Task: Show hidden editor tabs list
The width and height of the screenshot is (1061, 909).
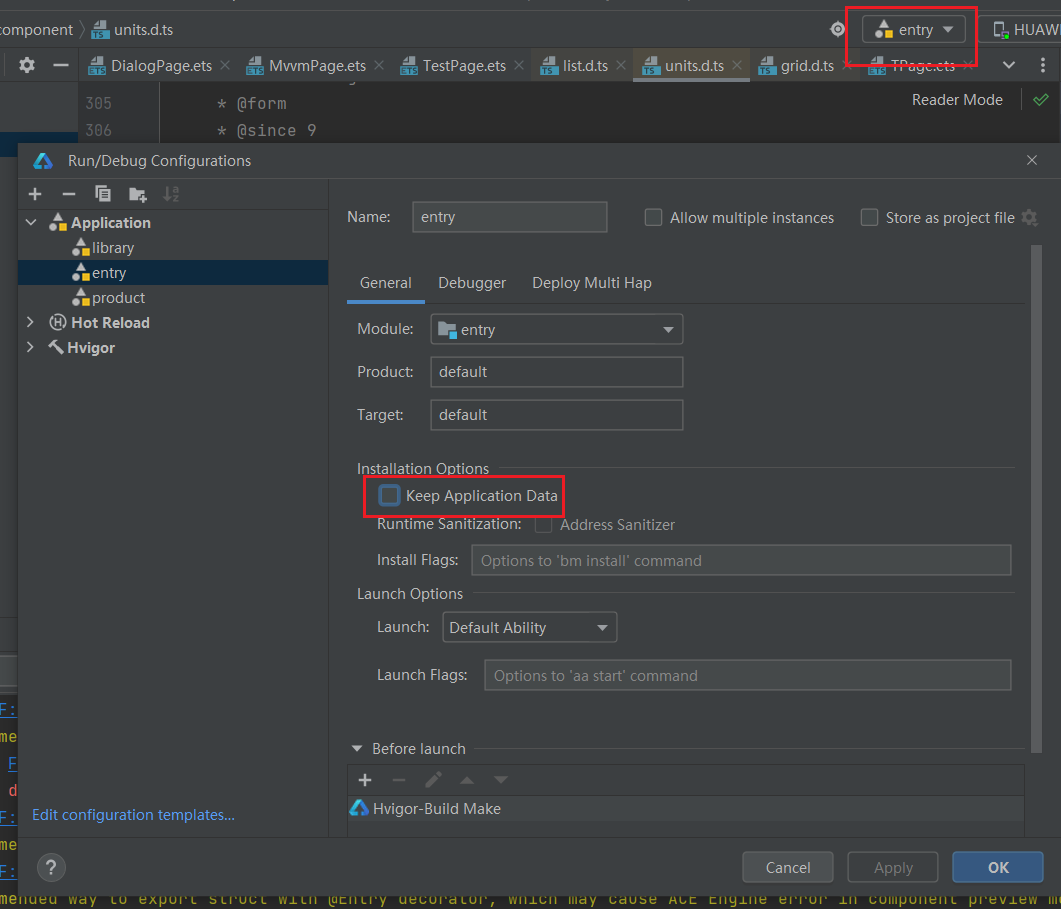Action: pos(1009,65)
